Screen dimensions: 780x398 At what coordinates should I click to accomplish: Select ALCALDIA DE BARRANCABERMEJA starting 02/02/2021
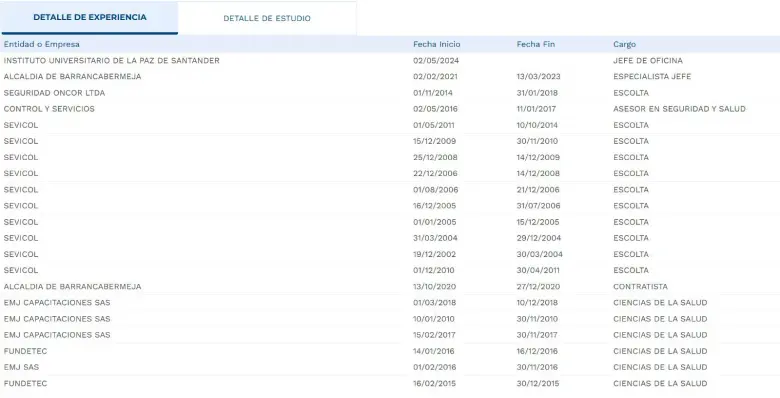tap(72, 77)
